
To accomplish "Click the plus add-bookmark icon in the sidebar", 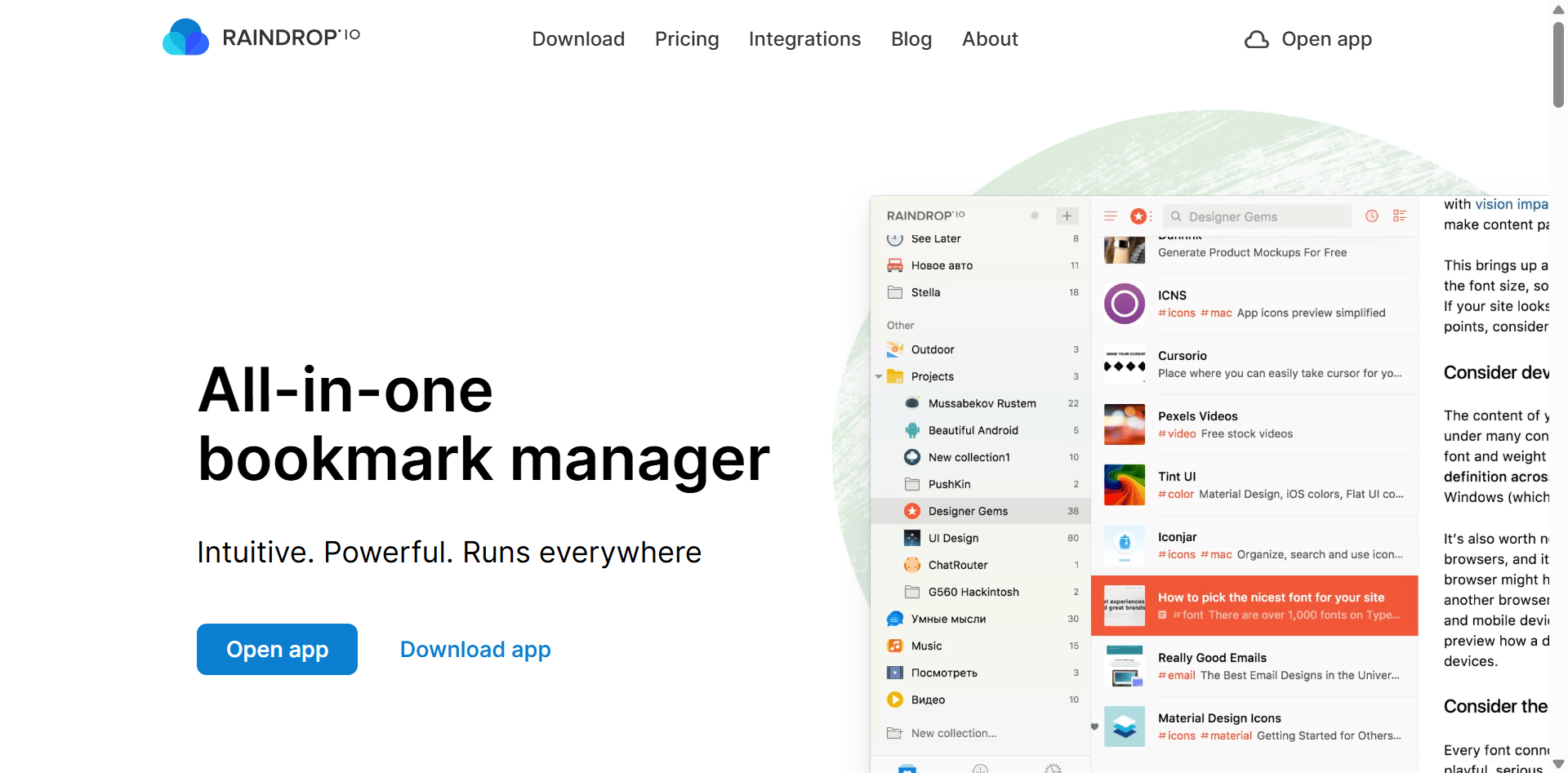I will [1067, 215].
